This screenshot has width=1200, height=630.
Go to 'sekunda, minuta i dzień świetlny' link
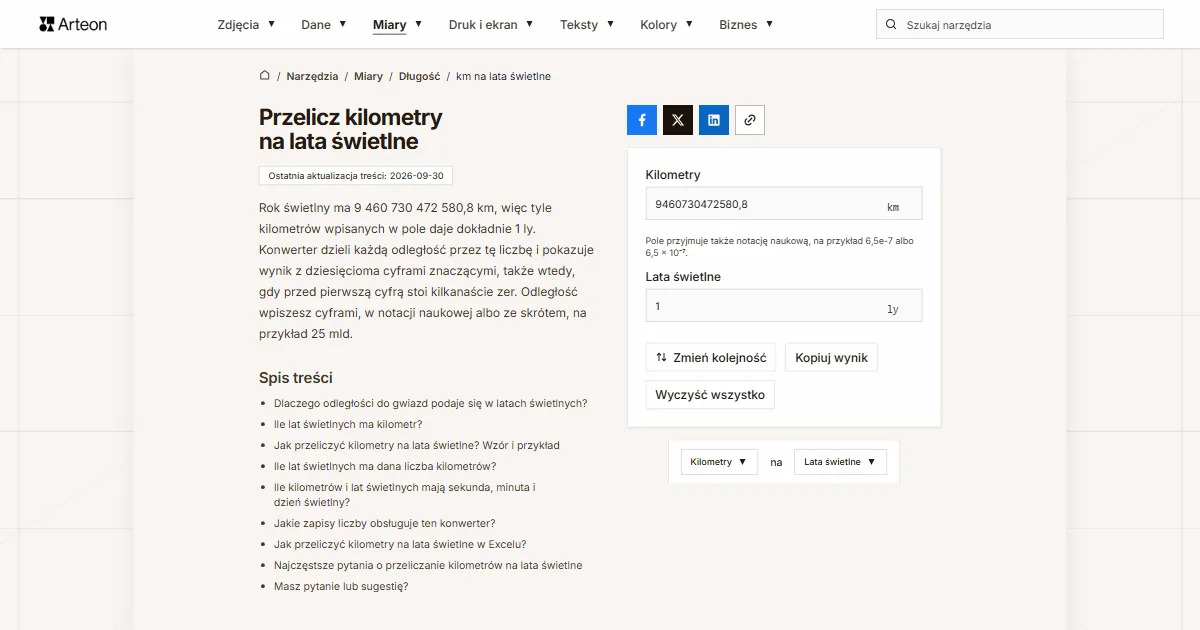[405, 495]
